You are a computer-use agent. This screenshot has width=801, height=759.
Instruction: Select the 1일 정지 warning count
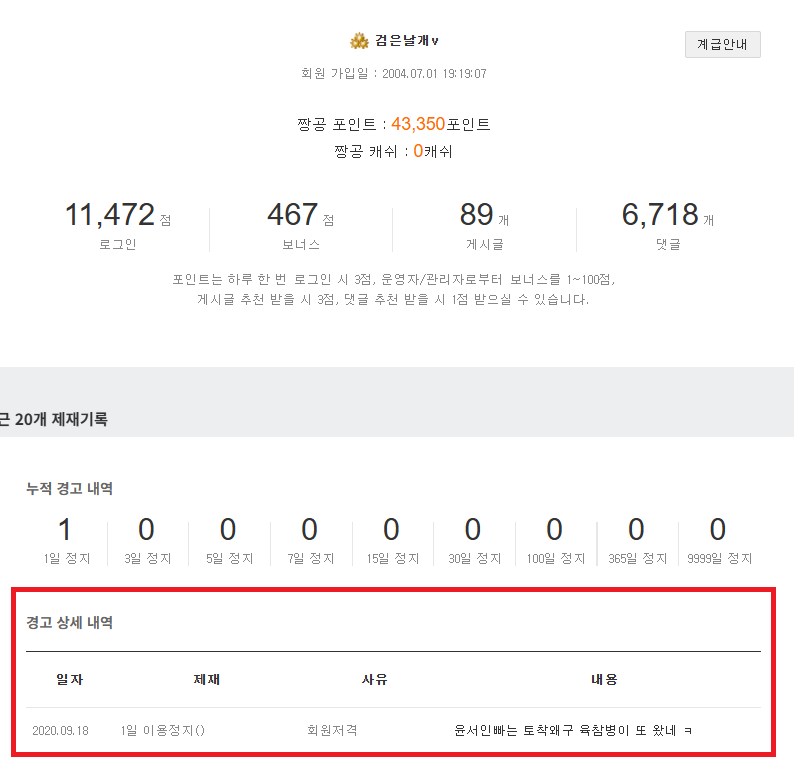click(x=66, y=530)
